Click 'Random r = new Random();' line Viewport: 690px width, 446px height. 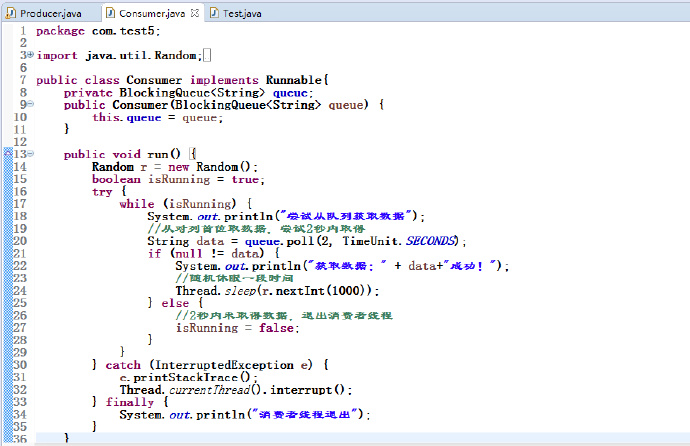coord(175,167)
